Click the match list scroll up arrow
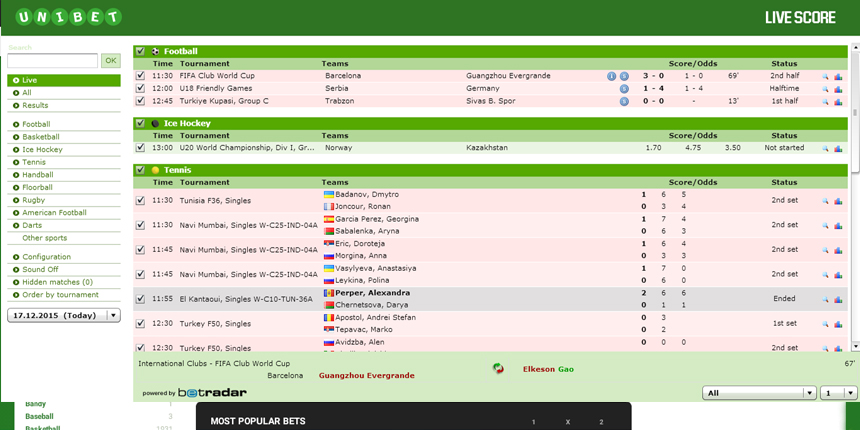This screenshot has width=860, height=430. (855, 48)
